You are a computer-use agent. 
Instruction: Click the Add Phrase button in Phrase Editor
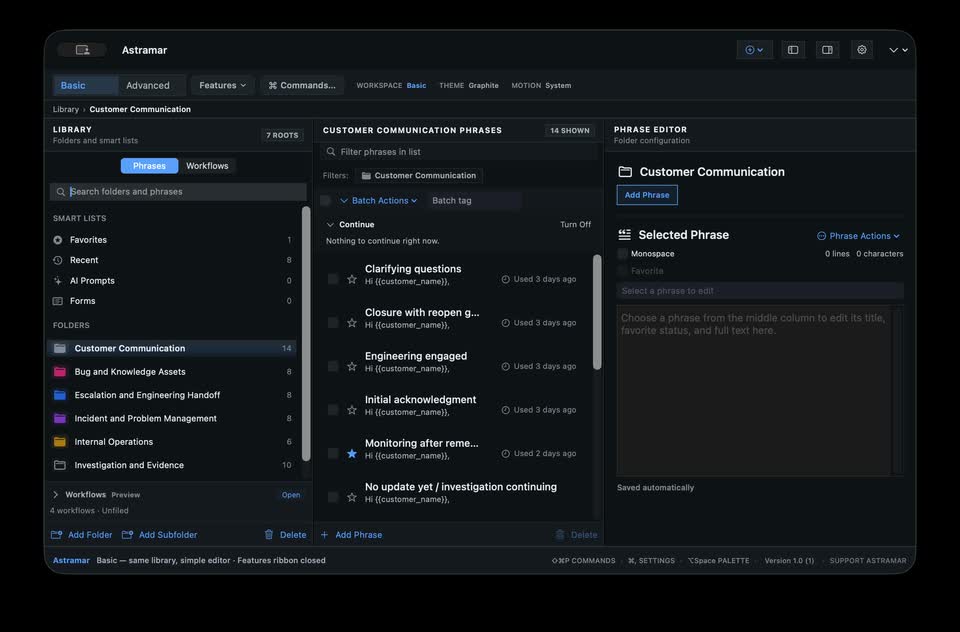pos(647,195)
